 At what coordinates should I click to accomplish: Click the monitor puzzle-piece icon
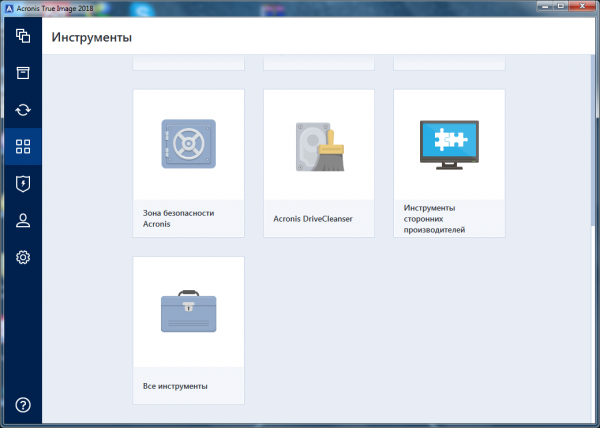[x=449, y=145]
